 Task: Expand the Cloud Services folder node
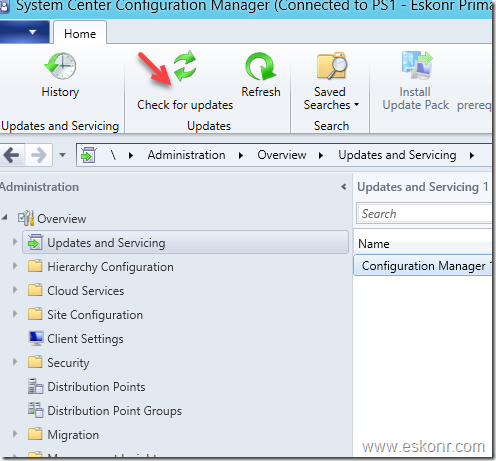coord(15,289)
